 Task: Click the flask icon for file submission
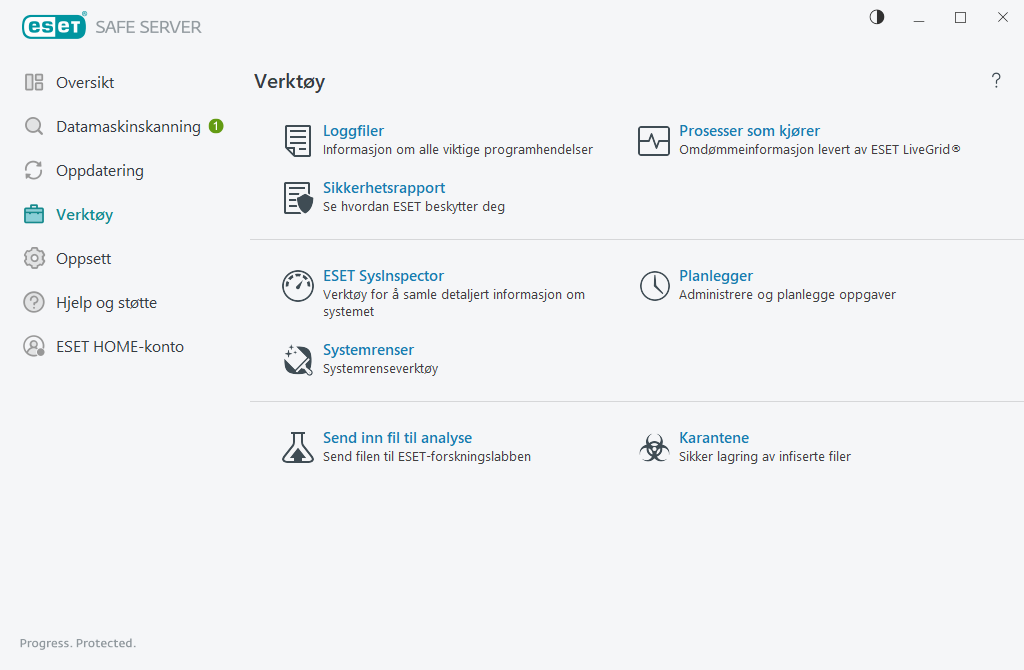[x=297, y=447]
